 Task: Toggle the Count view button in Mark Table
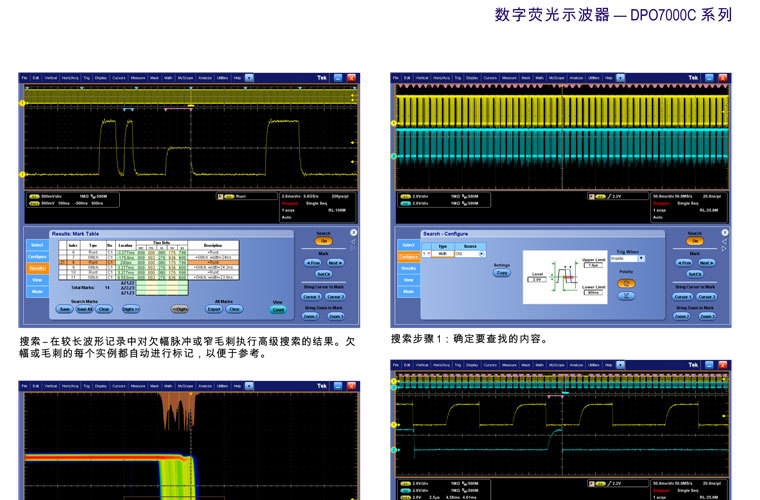278,310
